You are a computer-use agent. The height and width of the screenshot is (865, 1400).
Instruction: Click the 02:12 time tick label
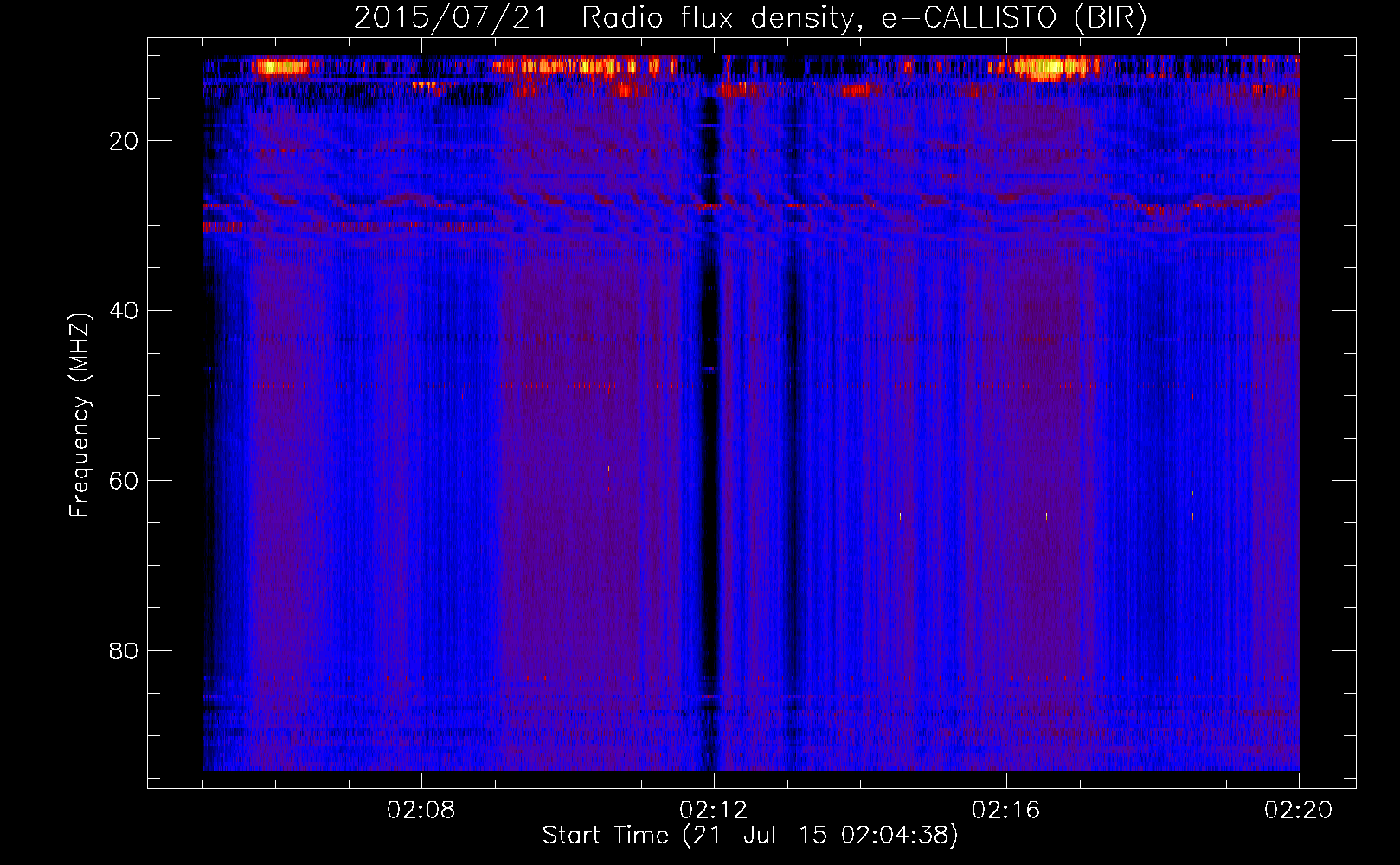coord(713,811)
